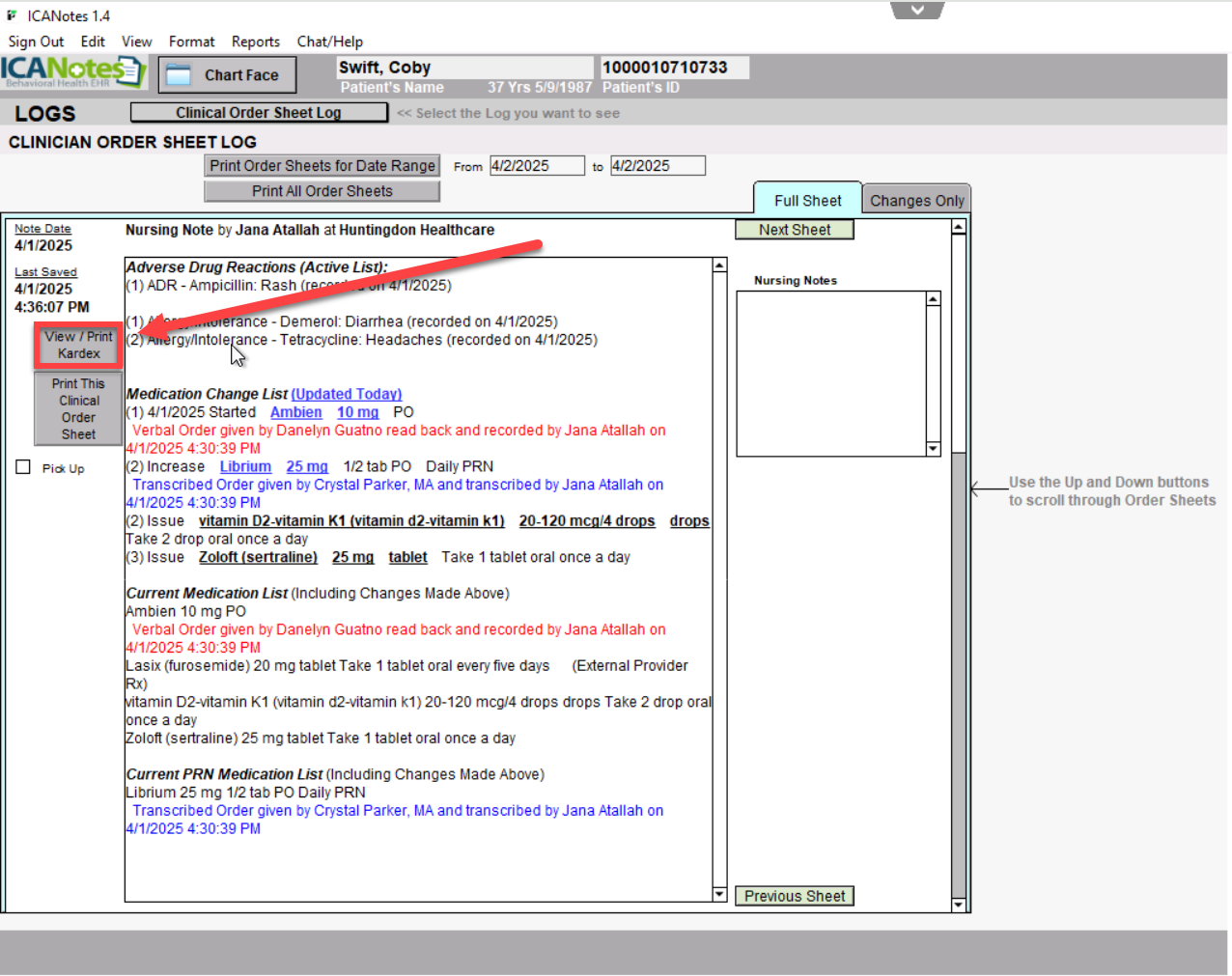1232x976 pixels.
Task: Open the Reports menu
Action: tap(255, 42)
